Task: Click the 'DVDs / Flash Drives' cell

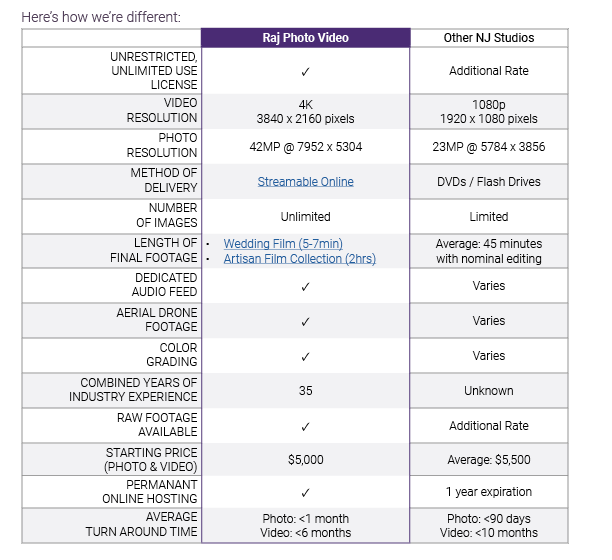Action: coord(489,181)
